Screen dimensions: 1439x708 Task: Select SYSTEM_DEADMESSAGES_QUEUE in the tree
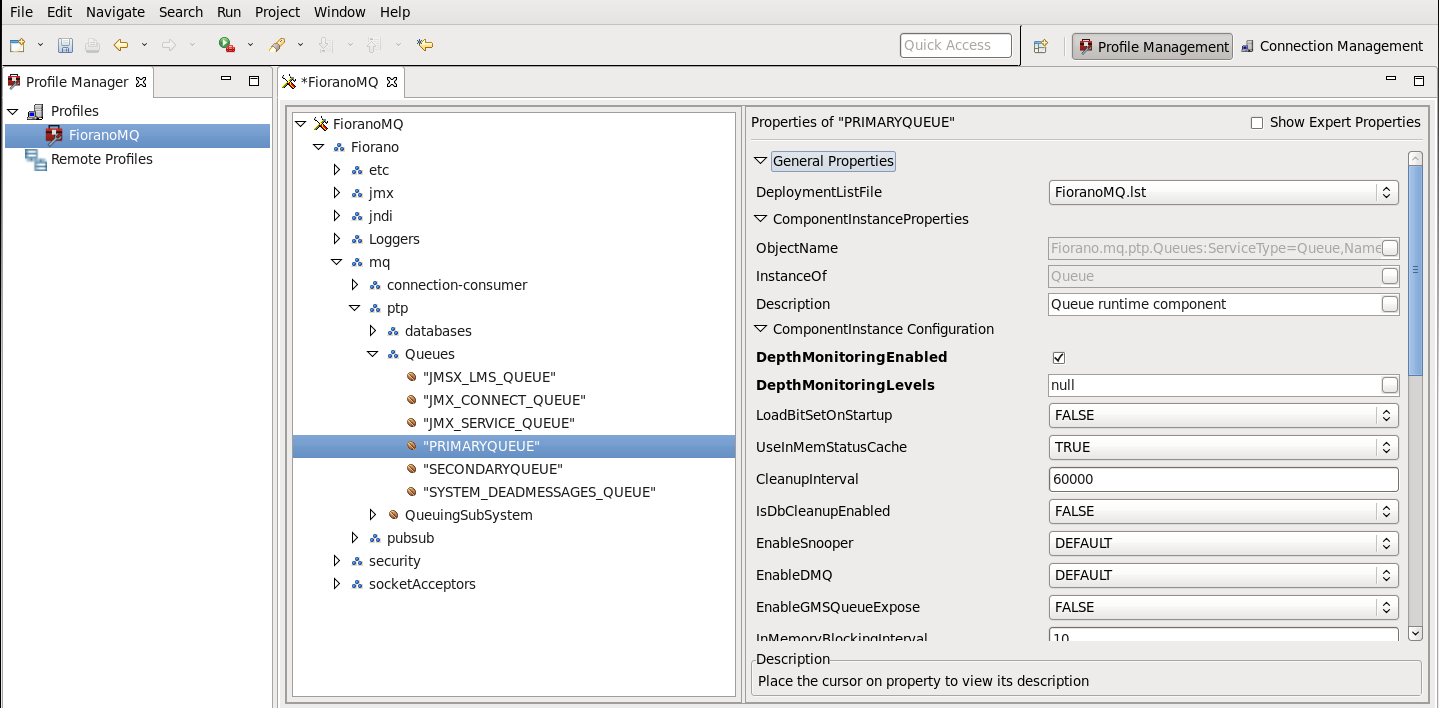point(539,492)
